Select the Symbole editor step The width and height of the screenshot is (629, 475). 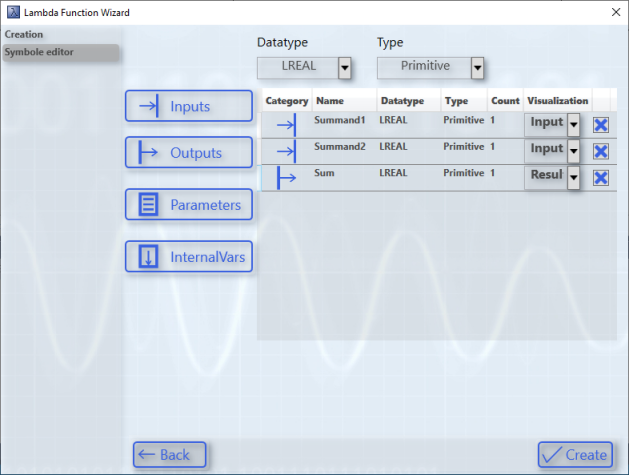coord(39,52)
